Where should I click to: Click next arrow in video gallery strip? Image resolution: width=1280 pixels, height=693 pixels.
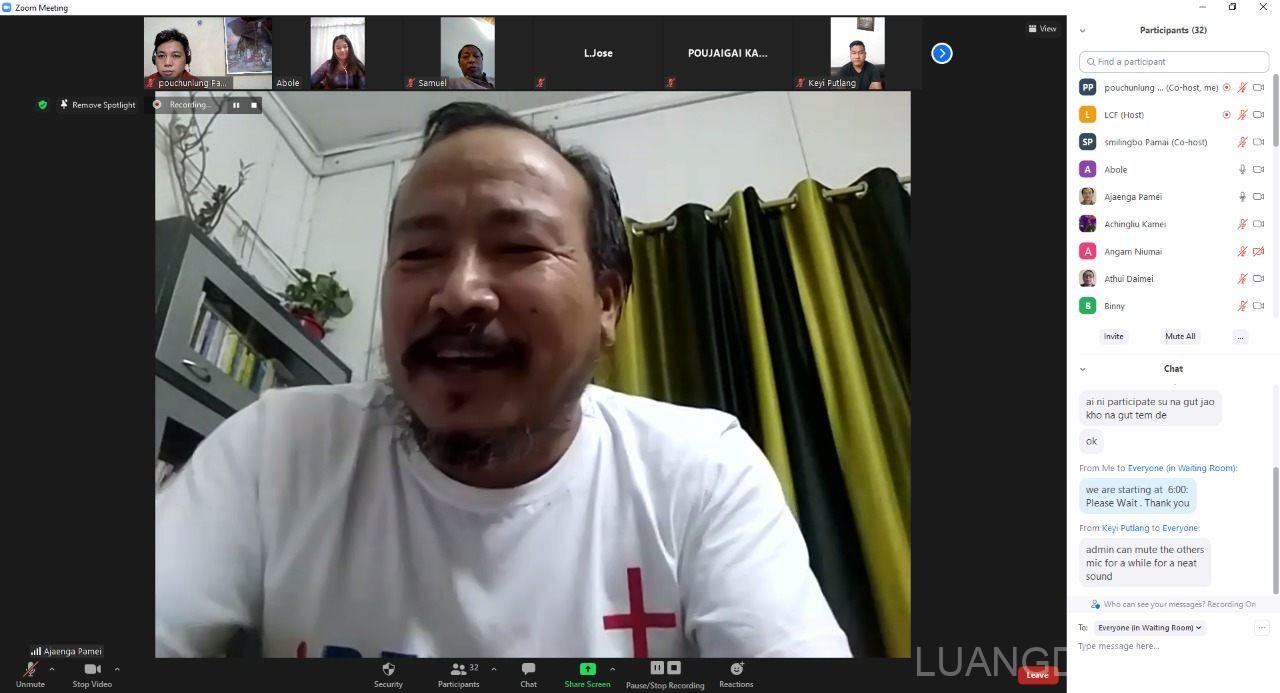[x=941, y=54]
